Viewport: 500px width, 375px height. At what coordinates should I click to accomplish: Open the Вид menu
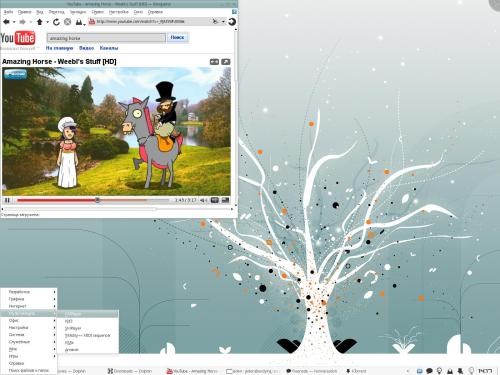point(40,12)
